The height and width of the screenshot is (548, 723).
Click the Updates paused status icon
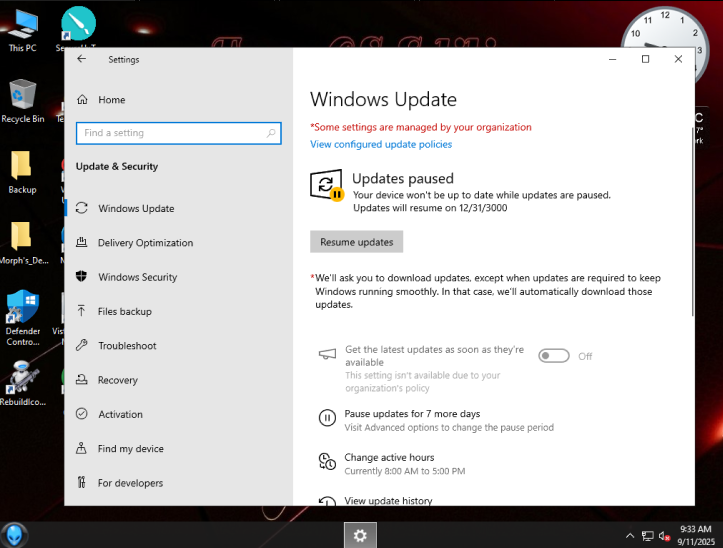[327, 185]
